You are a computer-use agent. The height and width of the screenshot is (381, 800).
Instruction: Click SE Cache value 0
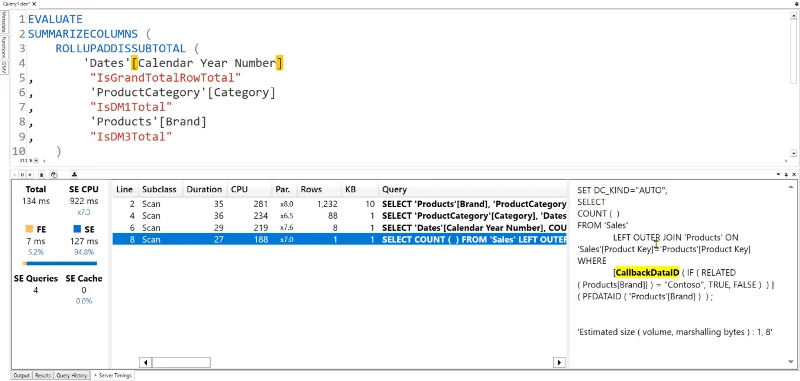pos(84,290)
